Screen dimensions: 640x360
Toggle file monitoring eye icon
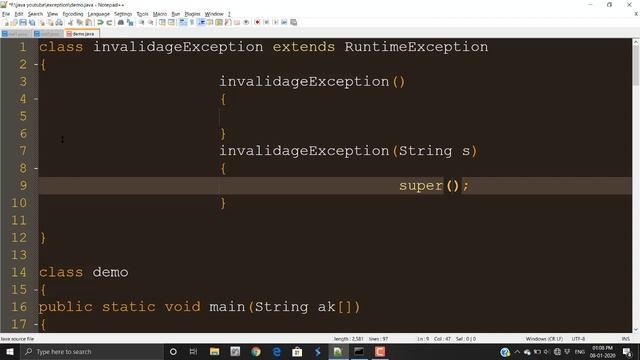tap(246, 22)
